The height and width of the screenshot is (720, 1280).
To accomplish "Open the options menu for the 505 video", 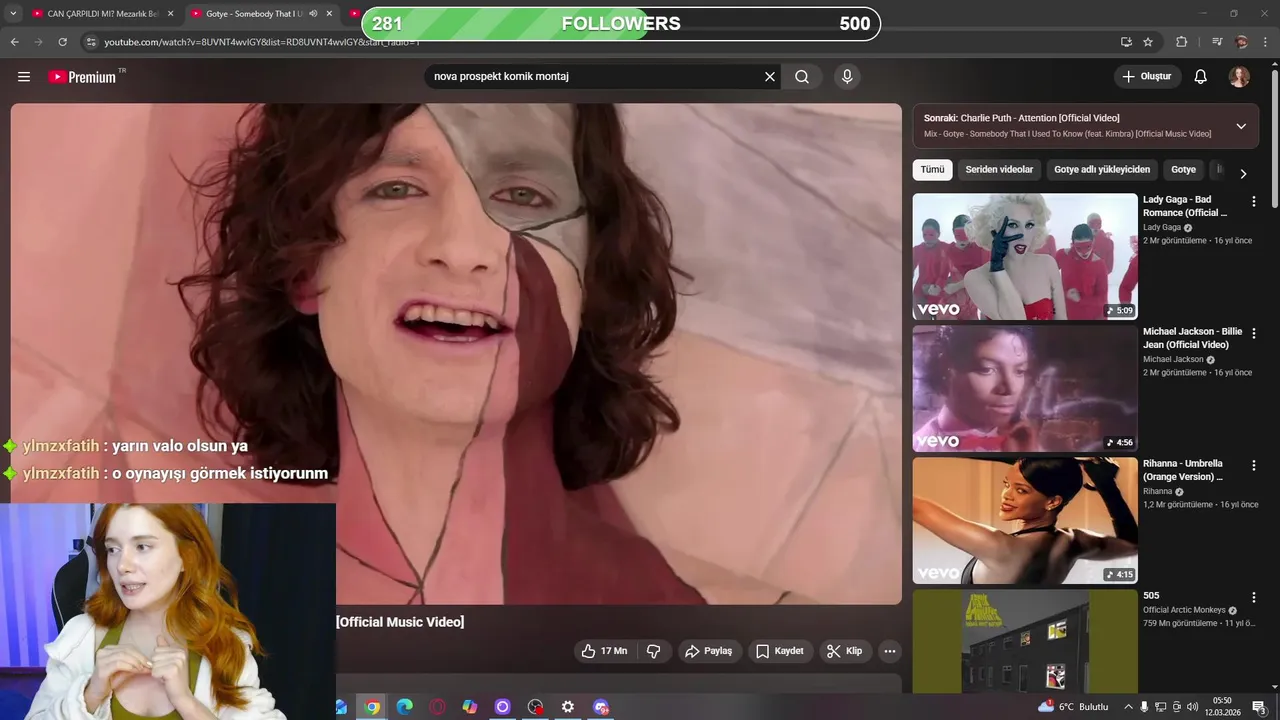I will pyautogui.click(x=1253, y=597).
